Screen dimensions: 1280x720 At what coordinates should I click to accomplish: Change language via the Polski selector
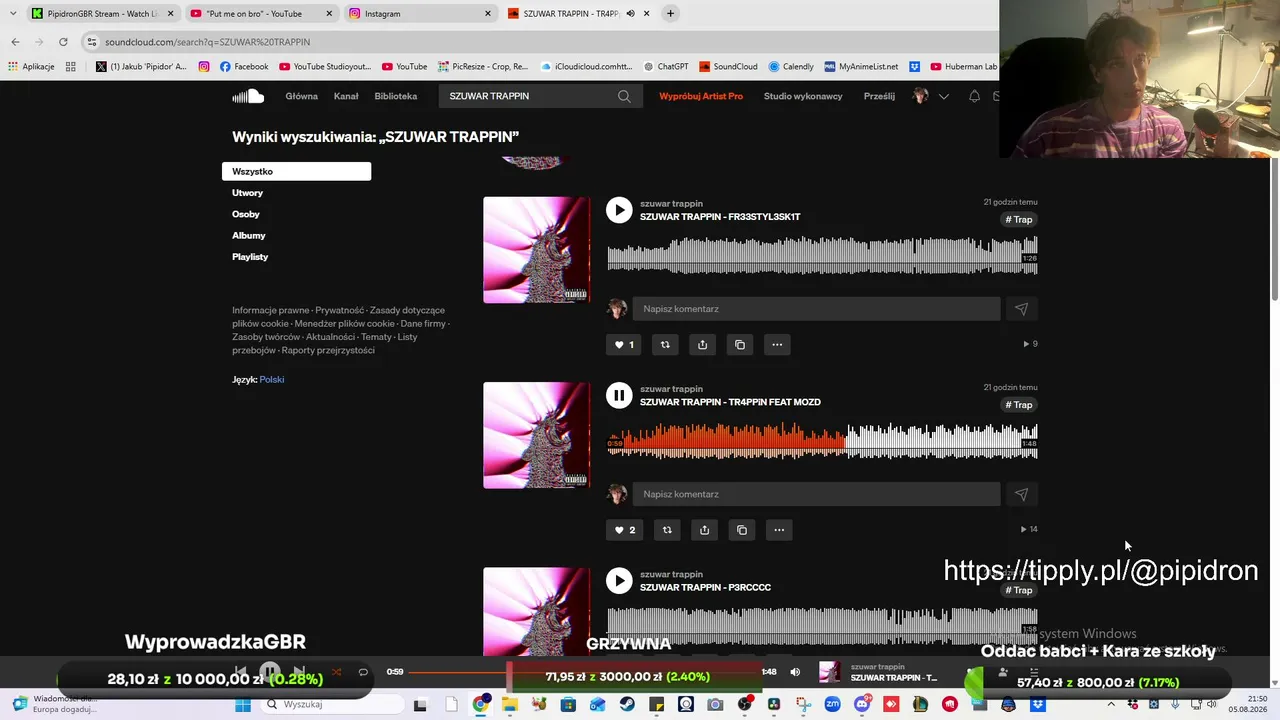tap(272, 380)
